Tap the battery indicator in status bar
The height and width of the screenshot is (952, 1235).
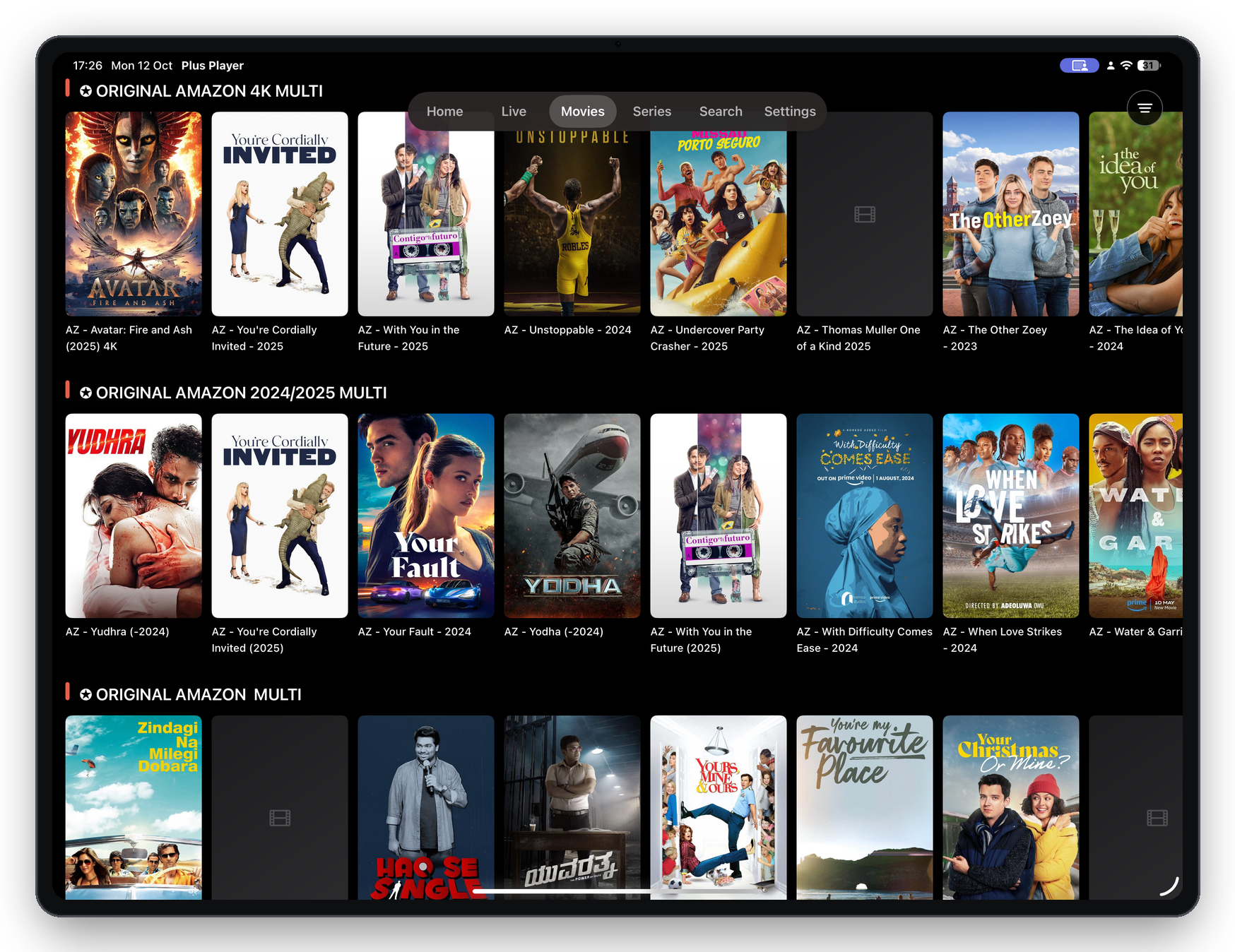(x=1150, y=66)
